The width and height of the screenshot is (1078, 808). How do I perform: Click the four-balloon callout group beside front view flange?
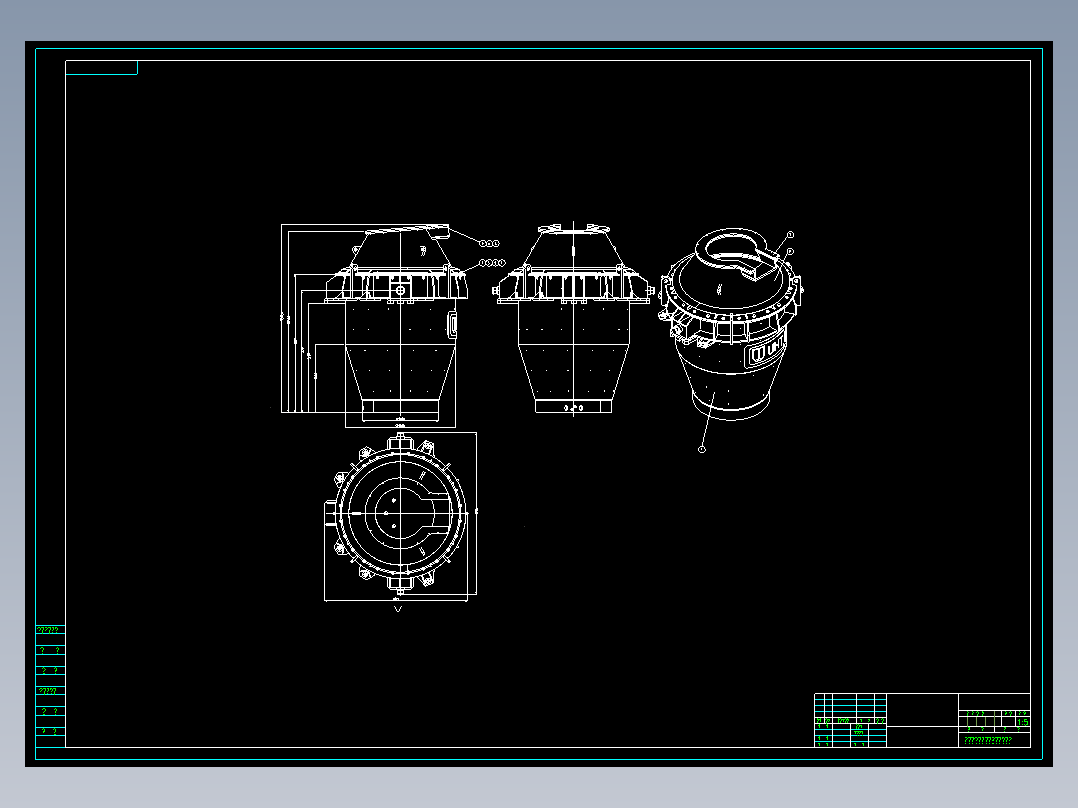tap(492, 263)
